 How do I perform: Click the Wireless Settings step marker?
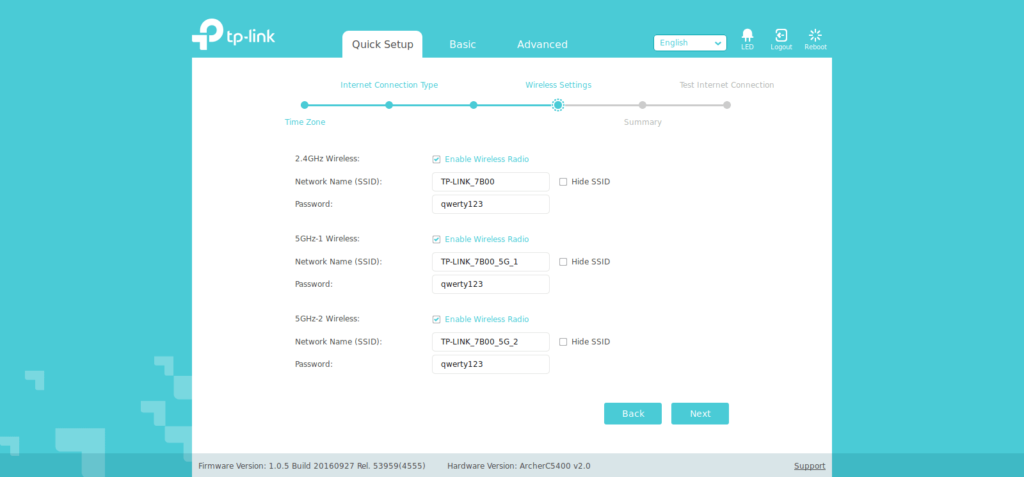click(558, 105)
